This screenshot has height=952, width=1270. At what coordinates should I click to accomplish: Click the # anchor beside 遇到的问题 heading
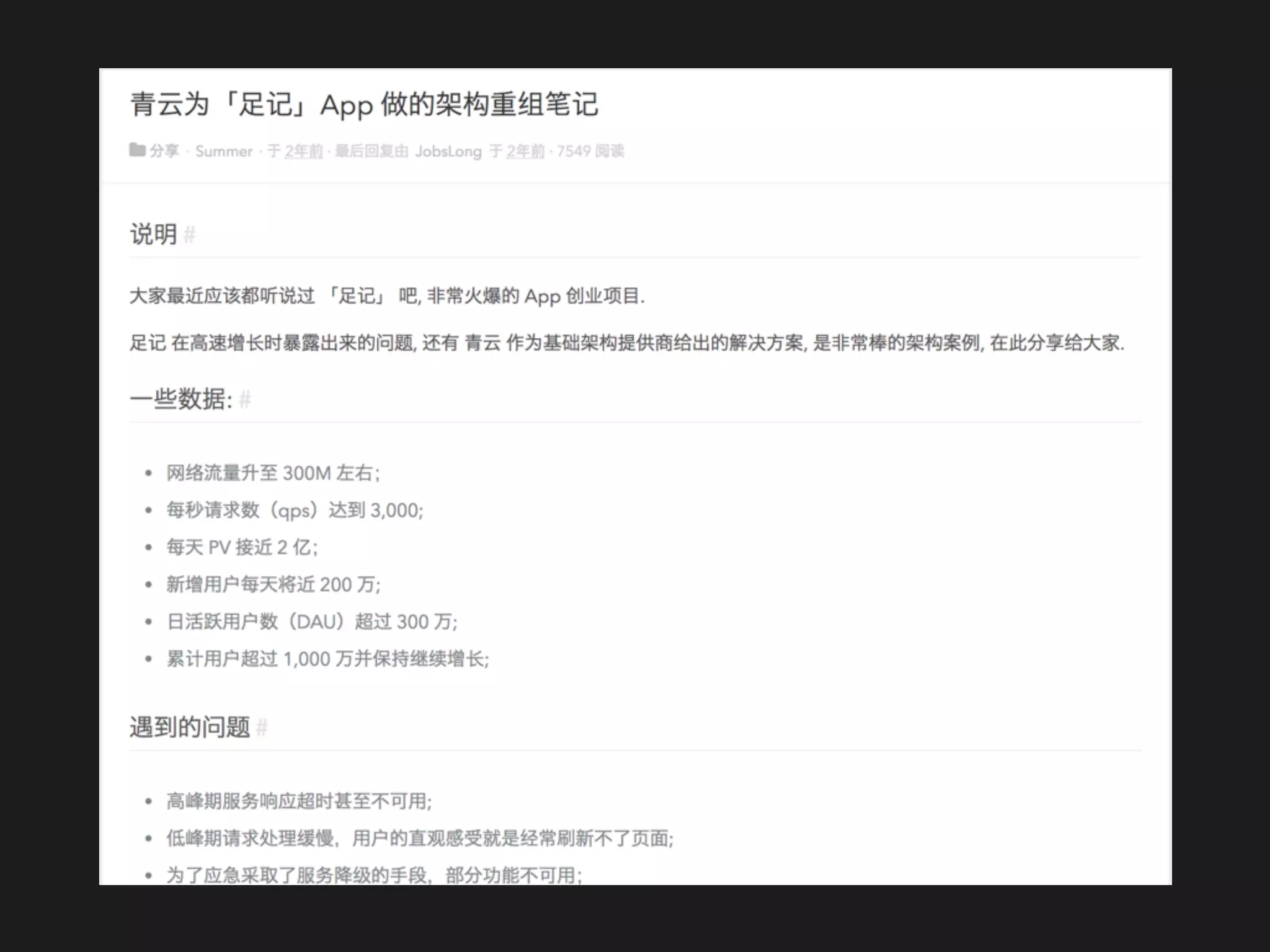262,728
